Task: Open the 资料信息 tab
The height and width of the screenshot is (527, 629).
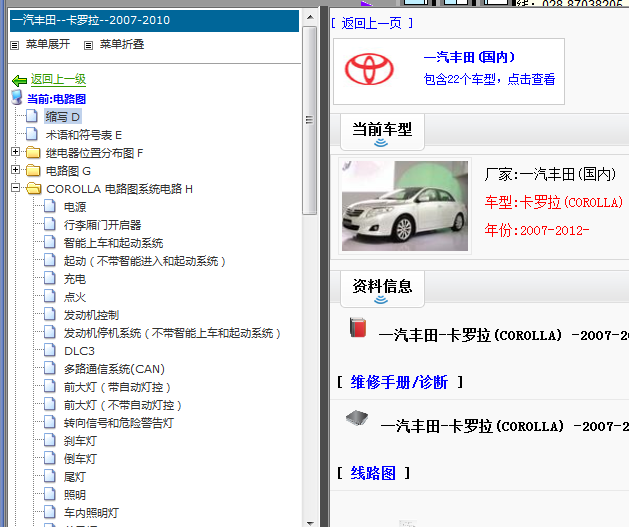Action: pos(382,289)
